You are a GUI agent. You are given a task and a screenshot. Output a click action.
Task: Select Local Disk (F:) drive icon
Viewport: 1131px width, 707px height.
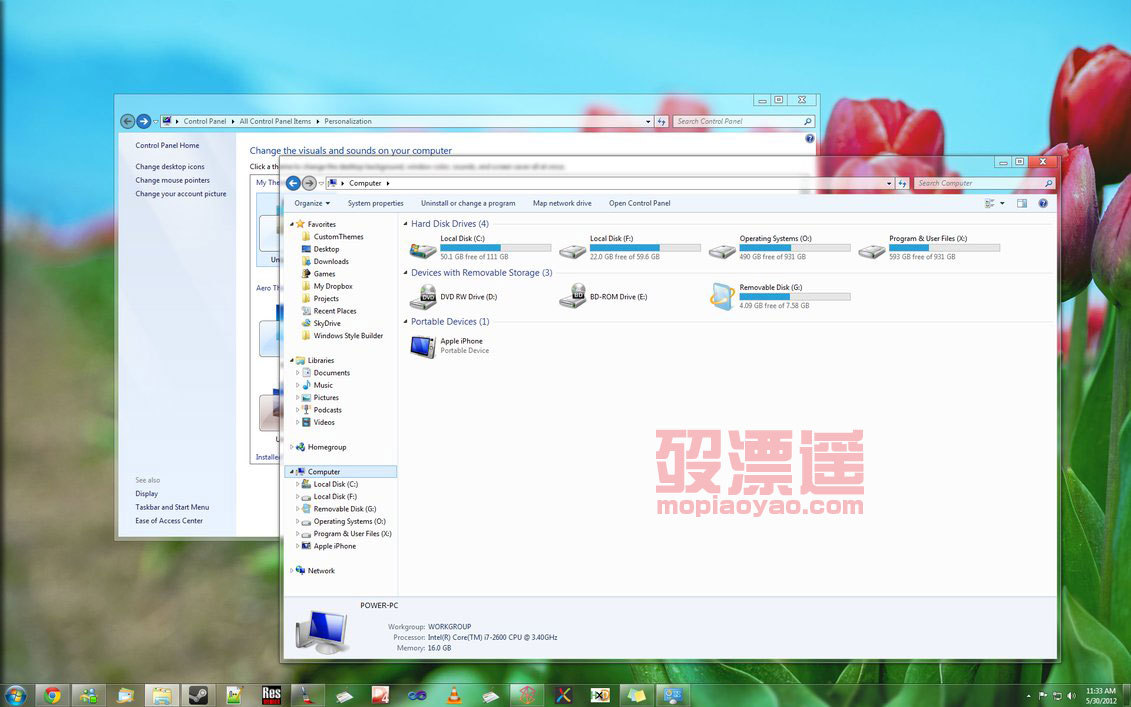tap(573, 250)
